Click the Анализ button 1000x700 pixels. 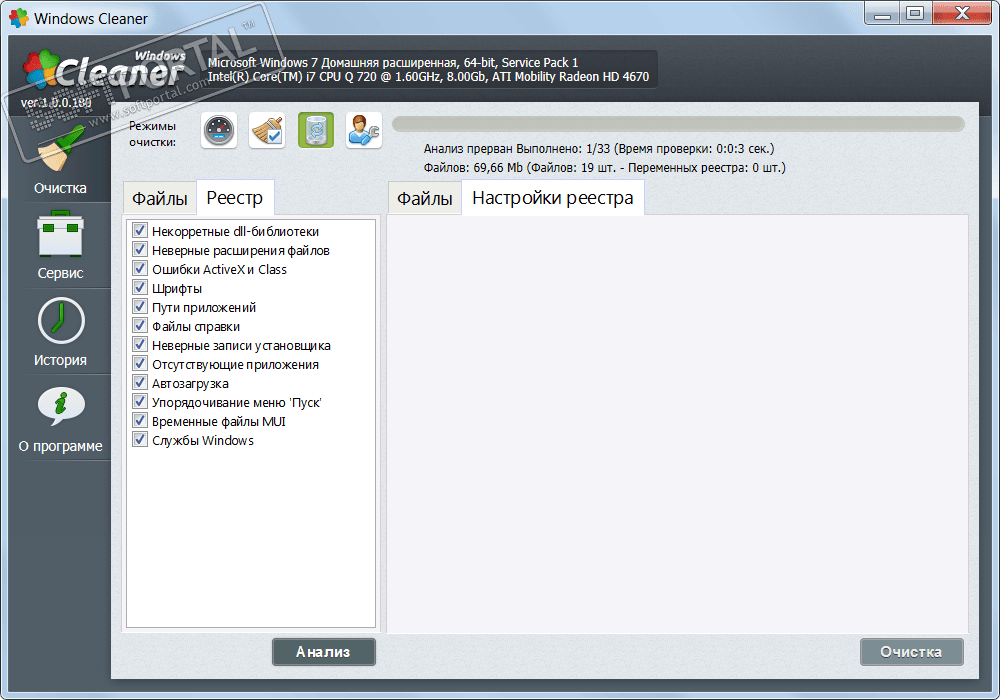pos(323,652)
